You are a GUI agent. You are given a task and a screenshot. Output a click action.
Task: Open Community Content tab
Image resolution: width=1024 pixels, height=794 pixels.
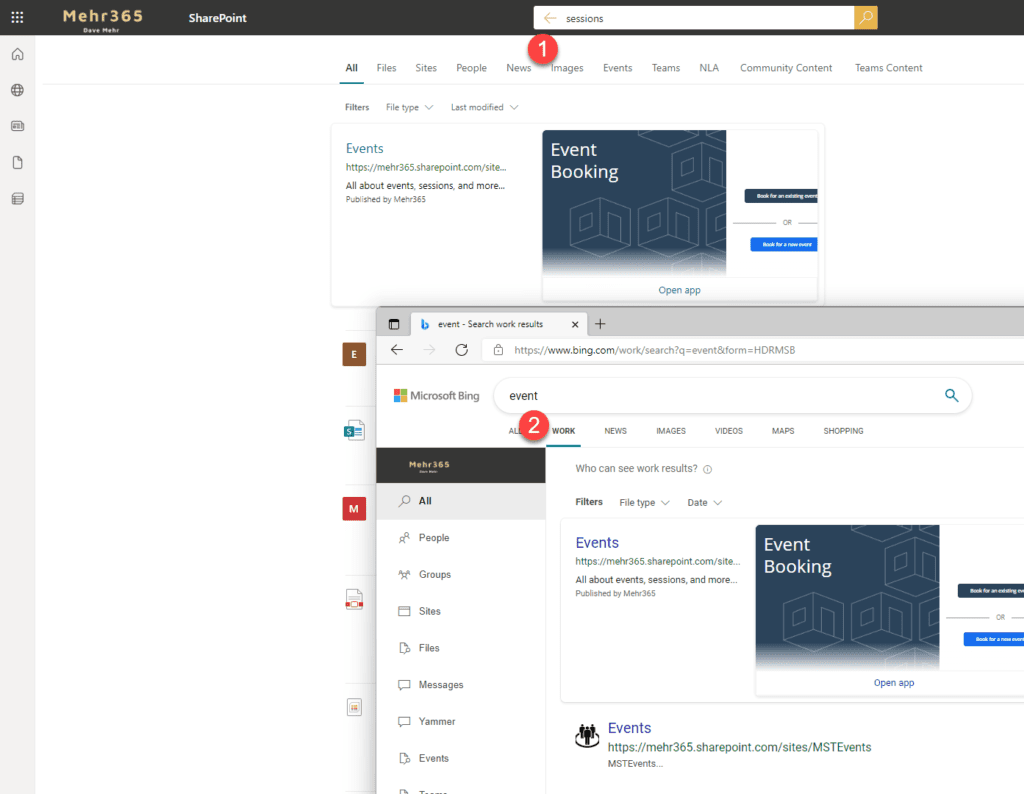pyautogui.click(x=786, y=68)
